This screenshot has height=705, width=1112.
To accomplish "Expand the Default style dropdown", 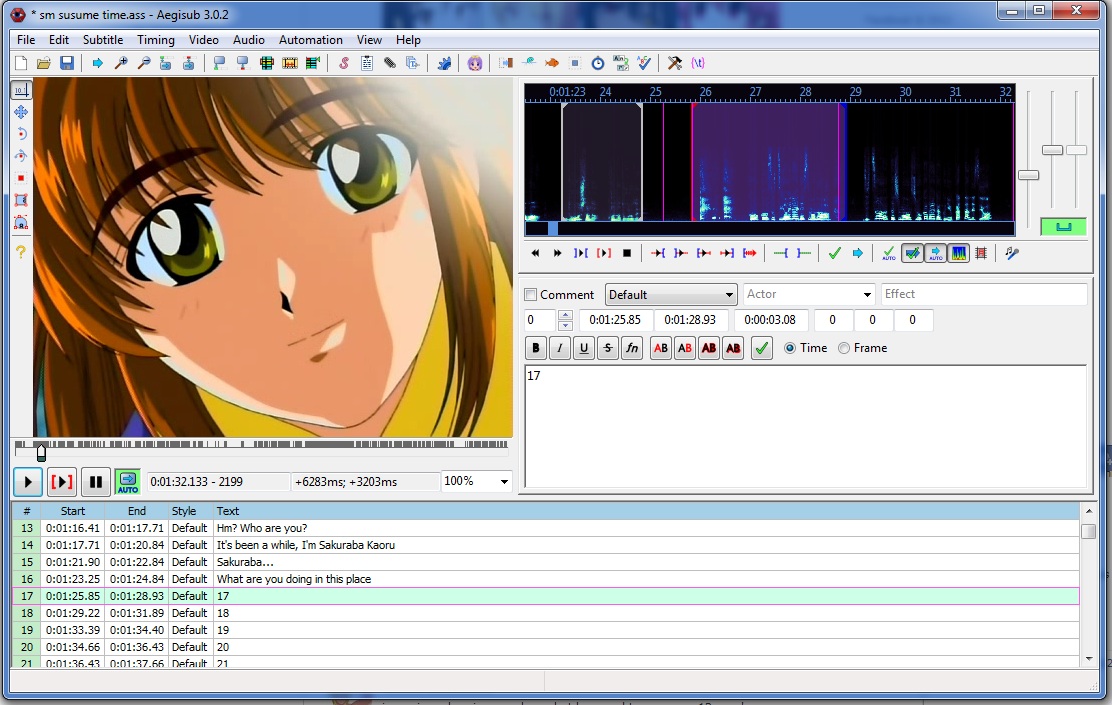I will [x=671, y=294].
